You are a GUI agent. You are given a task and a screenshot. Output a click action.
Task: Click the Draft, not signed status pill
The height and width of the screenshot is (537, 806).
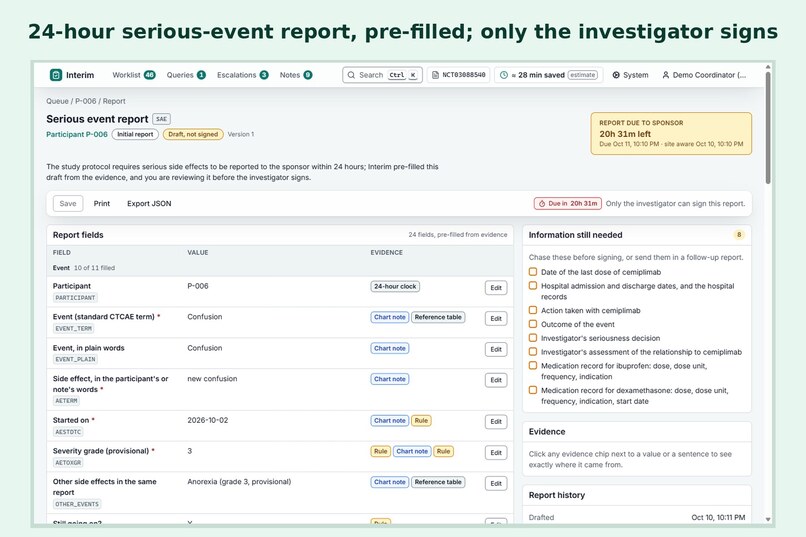193,134
